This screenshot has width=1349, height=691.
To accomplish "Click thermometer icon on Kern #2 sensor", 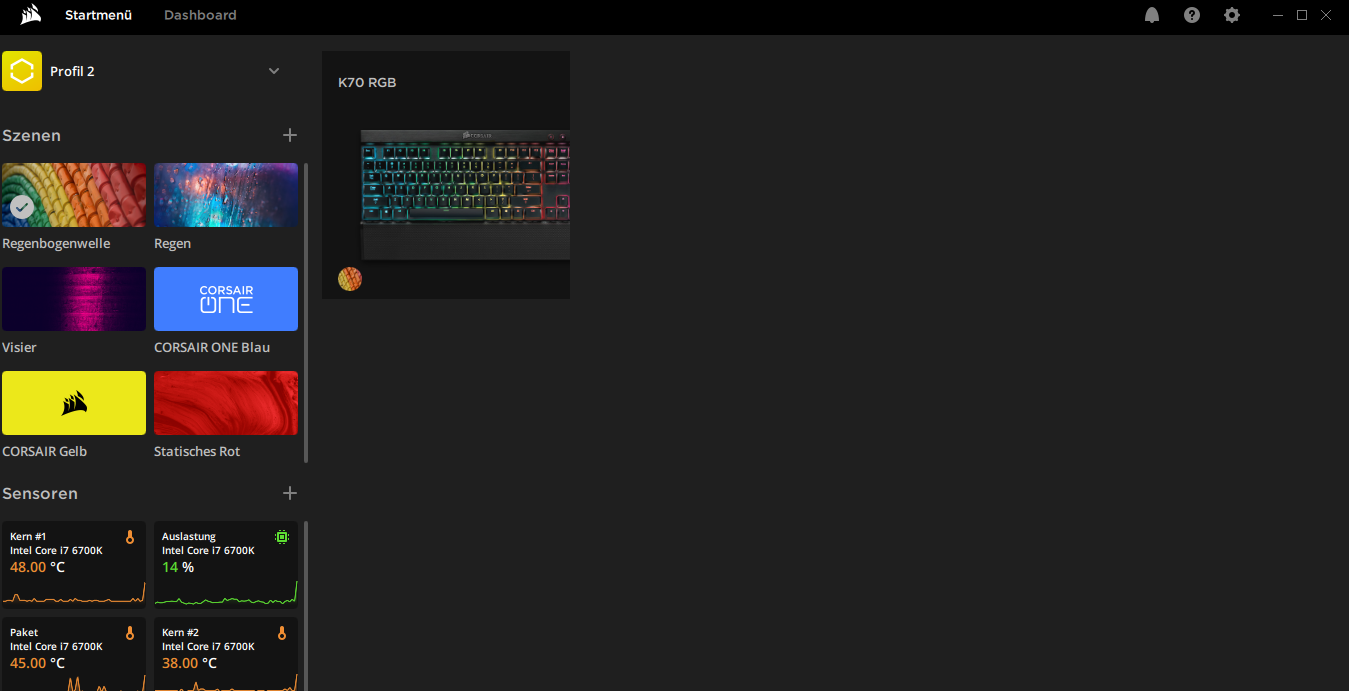I will [282, 633].
